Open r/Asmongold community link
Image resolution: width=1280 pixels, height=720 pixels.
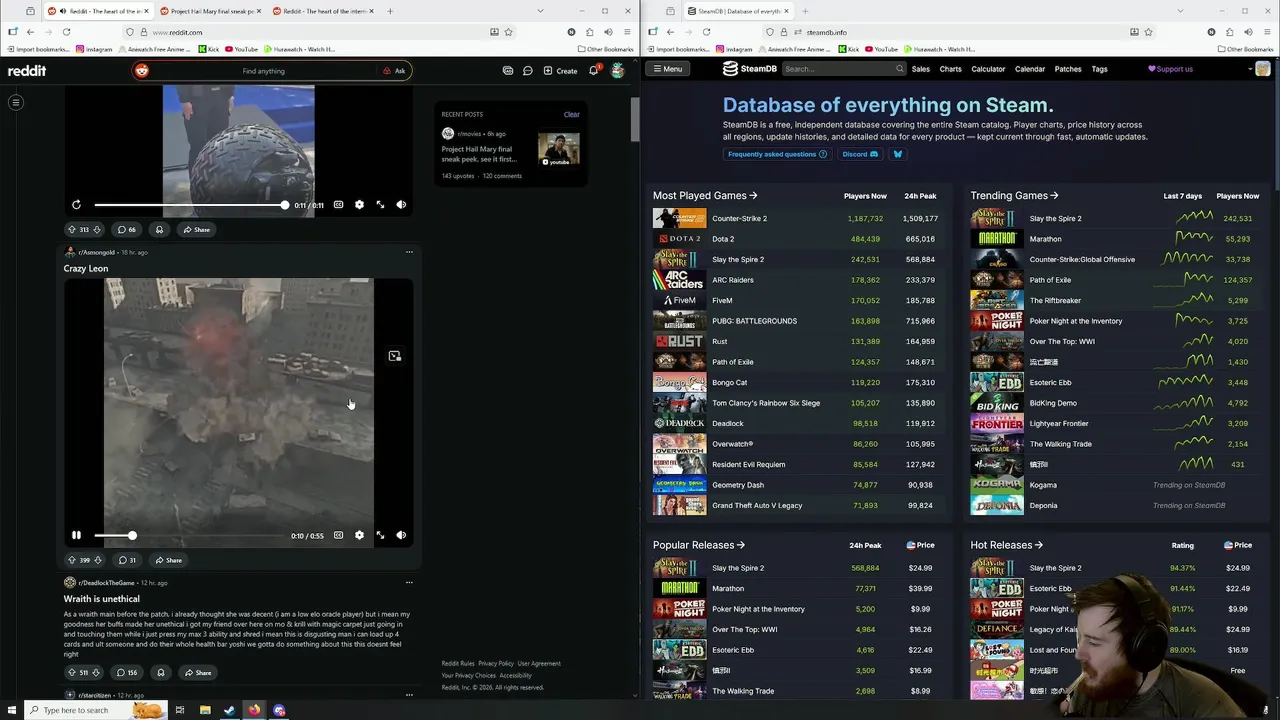tap(96, 253)
